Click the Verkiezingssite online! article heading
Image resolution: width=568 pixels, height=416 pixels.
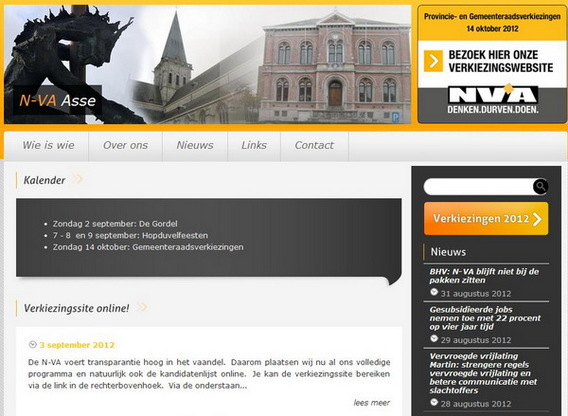[76, 308]
